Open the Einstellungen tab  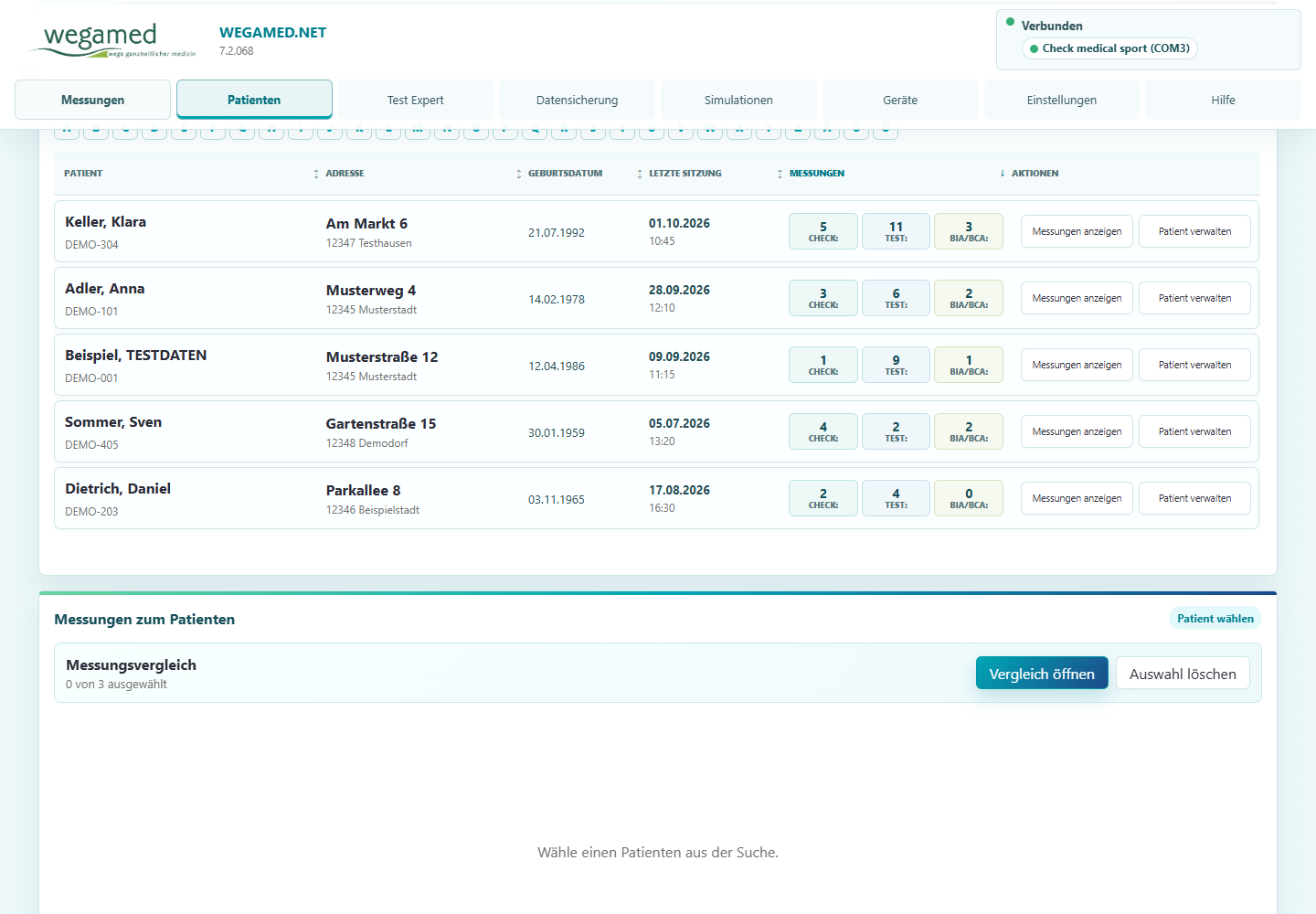point(1062,100)
